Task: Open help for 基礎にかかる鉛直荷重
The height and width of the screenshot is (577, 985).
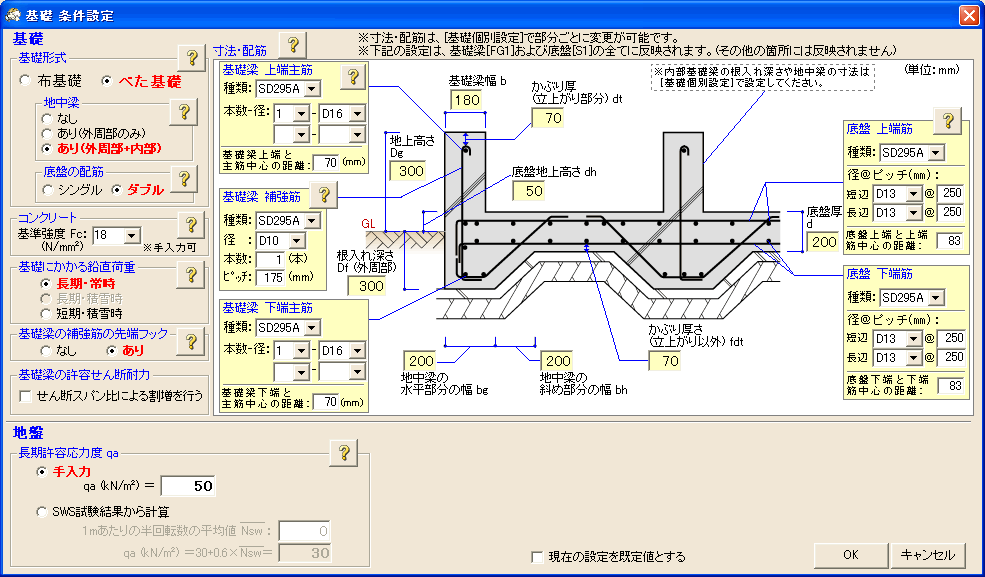Action: coord(190,275)
